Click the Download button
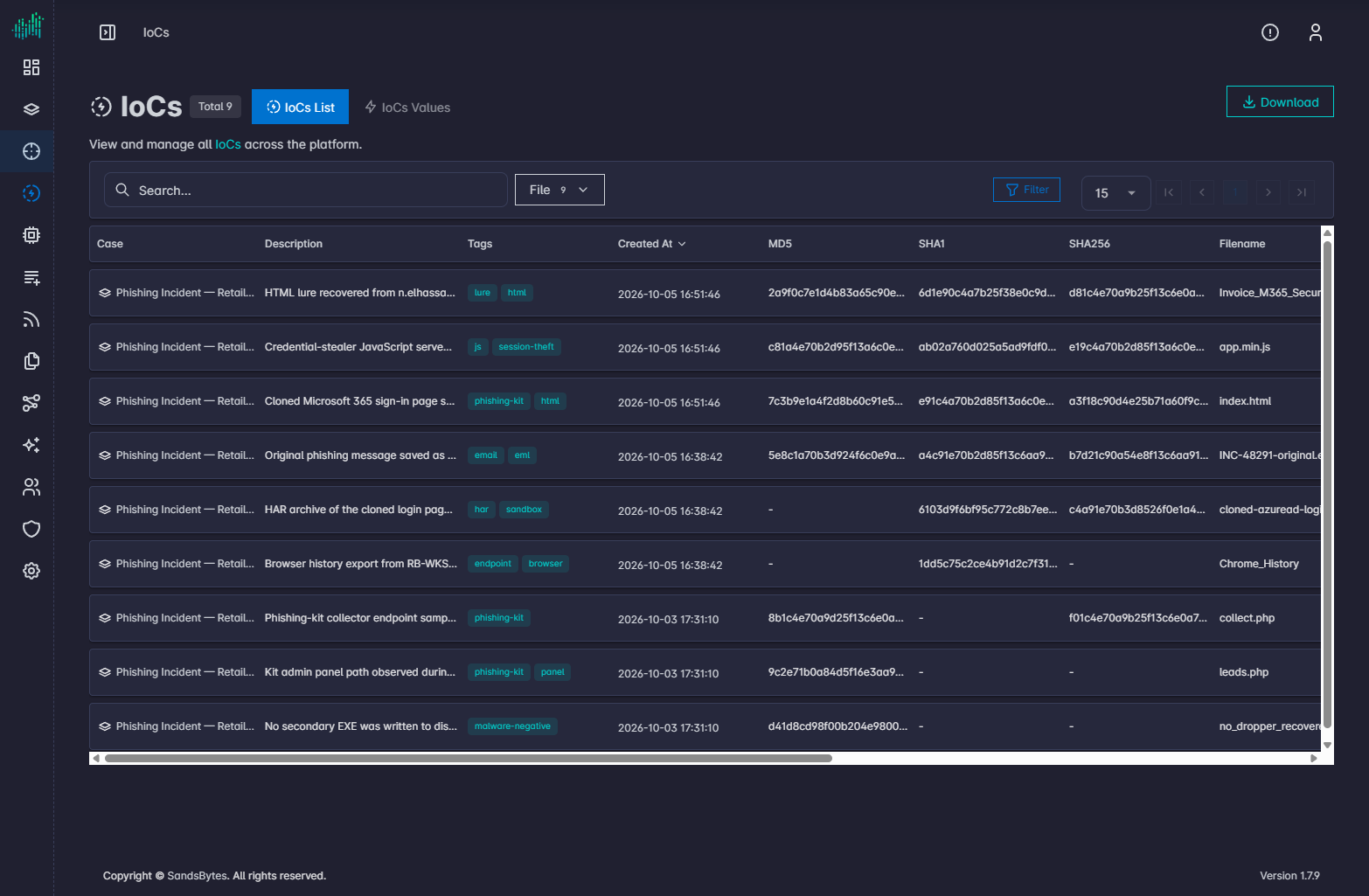This screenshot has width=1369, height=896. pos(1280,101)
